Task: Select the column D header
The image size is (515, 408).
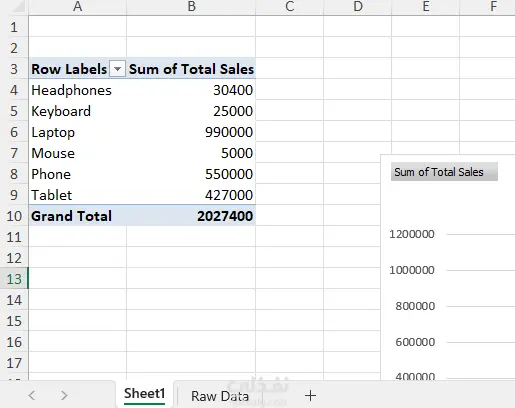Action: click(357, 7)
